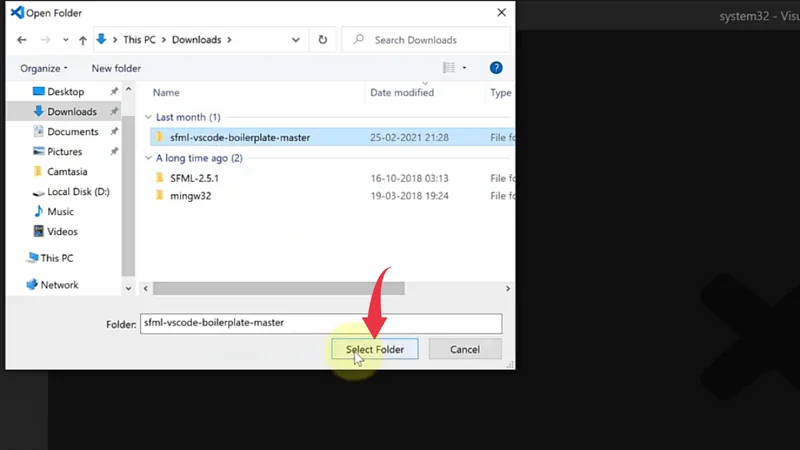Change the view layout icon
Image resolution: width=800 pixels, height=450 pixels.
point(449,68)
